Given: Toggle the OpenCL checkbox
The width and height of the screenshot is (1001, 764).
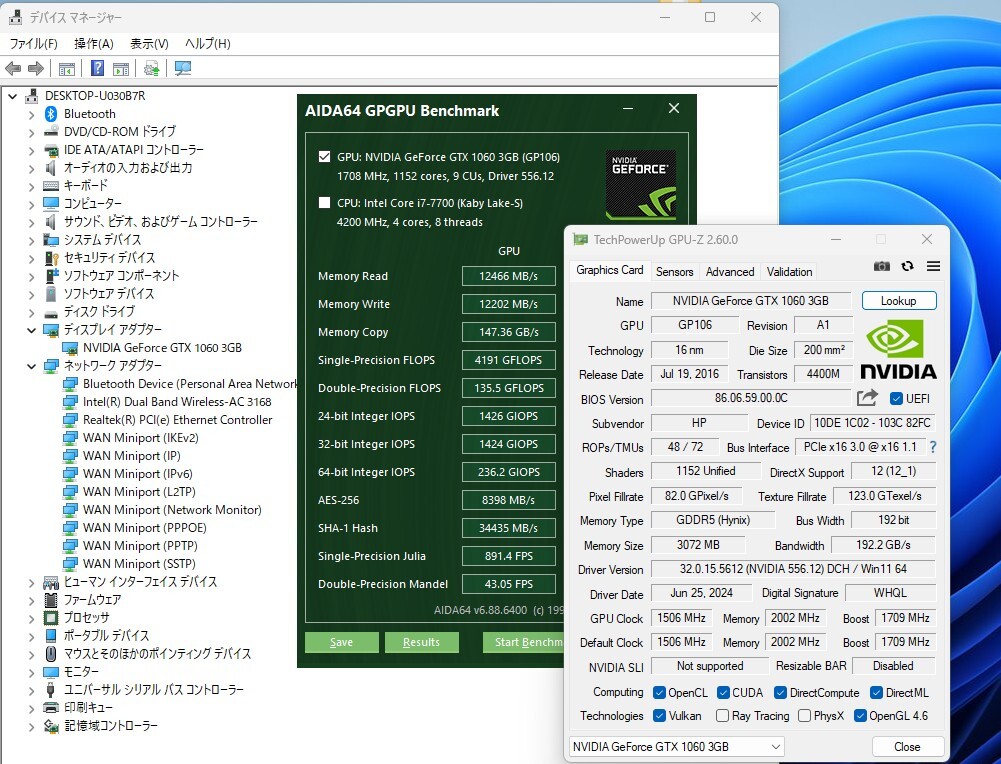Looking at the screenshot, I should 659,693.
